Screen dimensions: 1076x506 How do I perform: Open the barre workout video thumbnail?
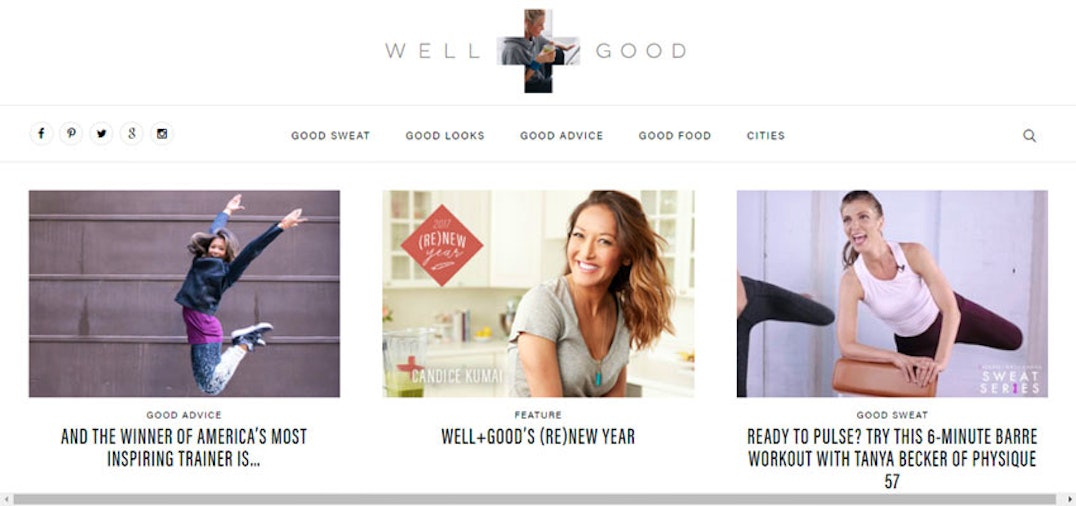click(892, 294)
